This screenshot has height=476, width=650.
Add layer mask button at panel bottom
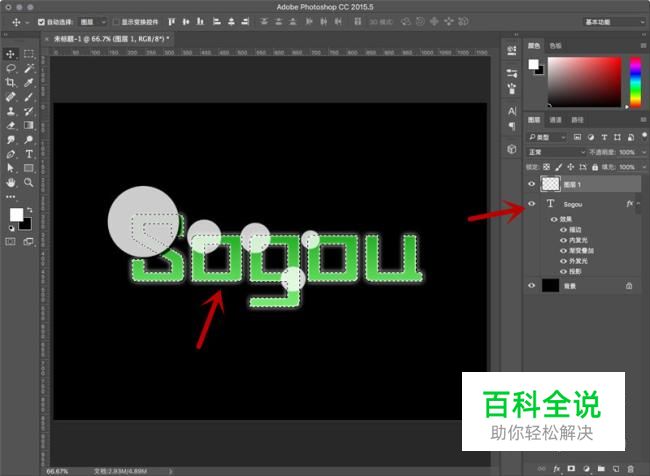(x=571, y=469)
